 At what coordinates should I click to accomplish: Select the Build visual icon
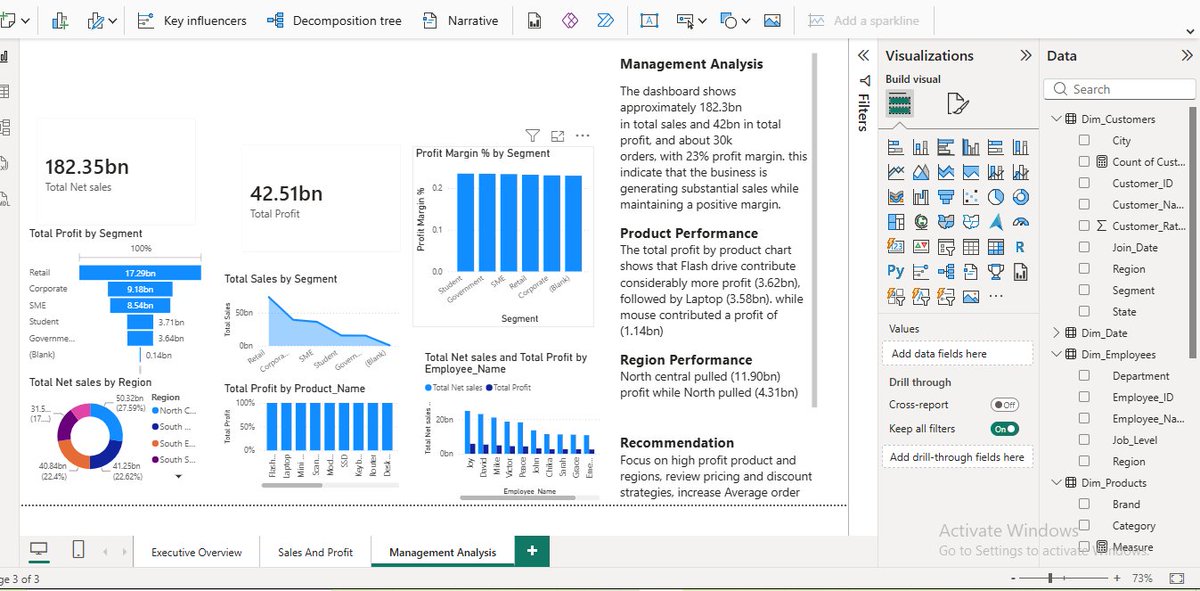point(899,102)
